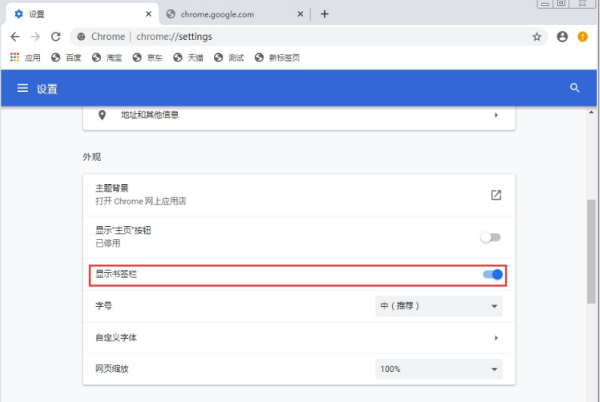Open a new tab with plus button
Image resolution: width=600 pixels, height=402 pixels.
(324, 14)
